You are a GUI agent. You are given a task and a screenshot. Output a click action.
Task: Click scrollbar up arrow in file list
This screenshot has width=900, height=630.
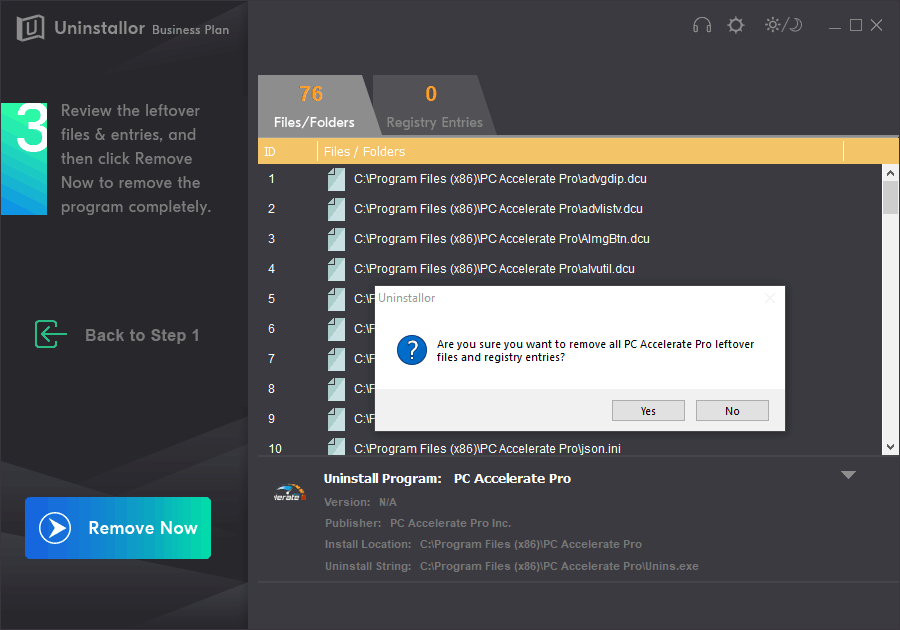click(890, 173)
